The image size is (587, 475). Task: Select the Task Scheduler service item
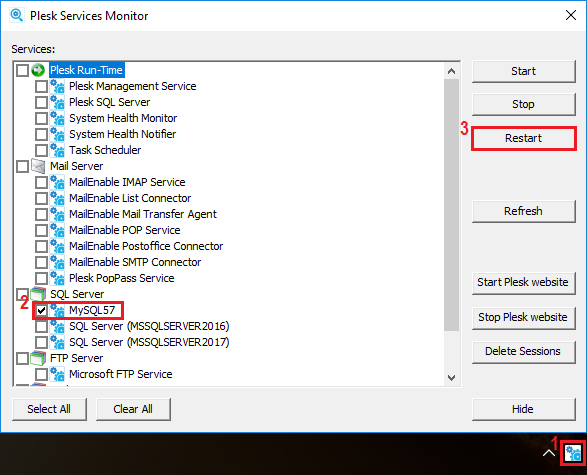pos(105,150)
